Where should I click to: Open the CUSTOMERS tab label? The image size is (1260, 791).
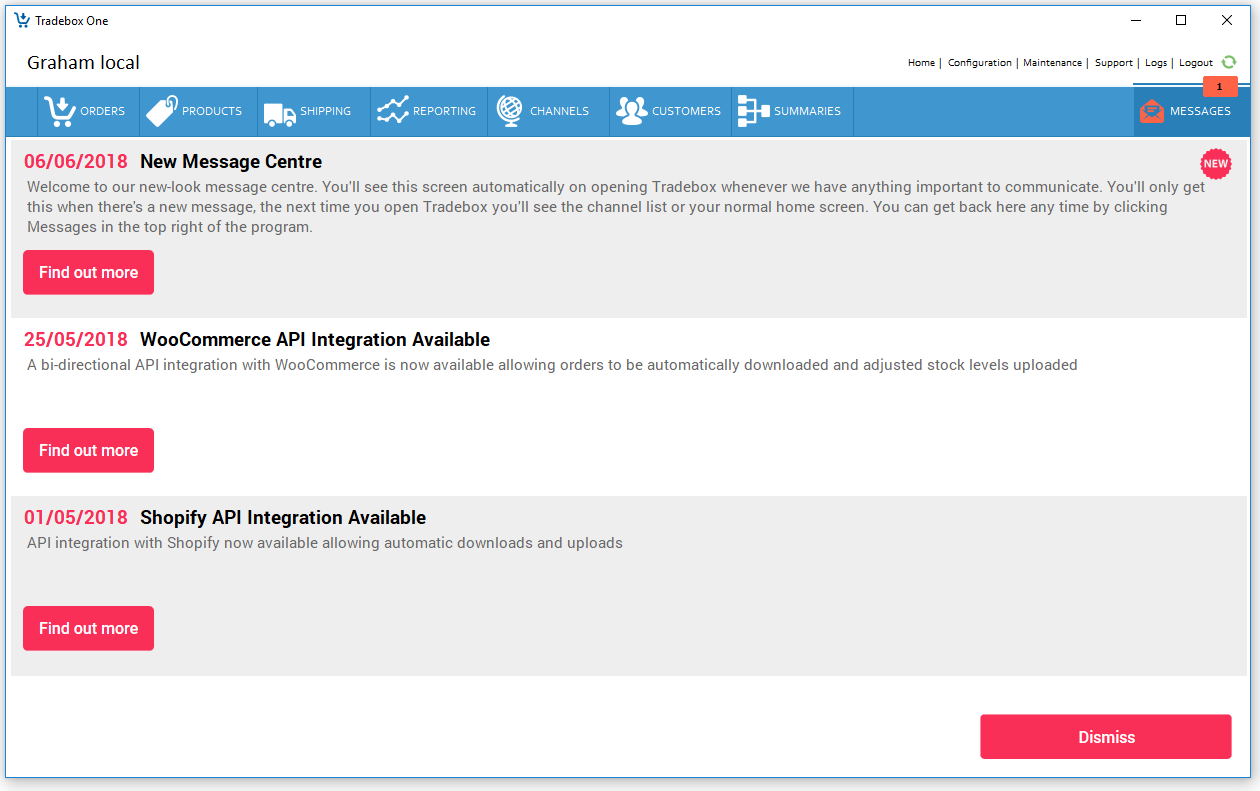point(686,111)
